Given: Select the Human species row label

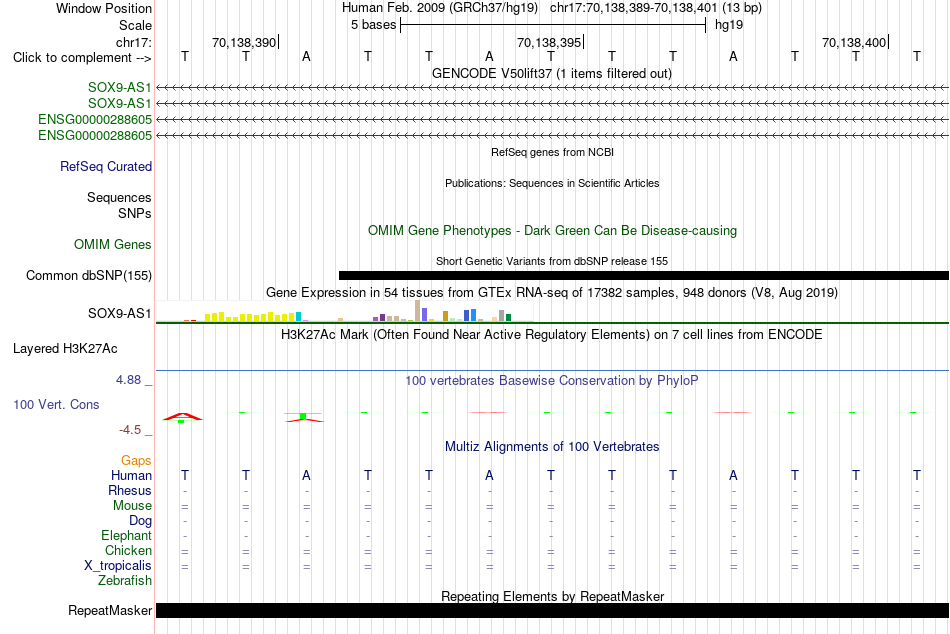Looking at the screenshot, I should click(131, 475).
